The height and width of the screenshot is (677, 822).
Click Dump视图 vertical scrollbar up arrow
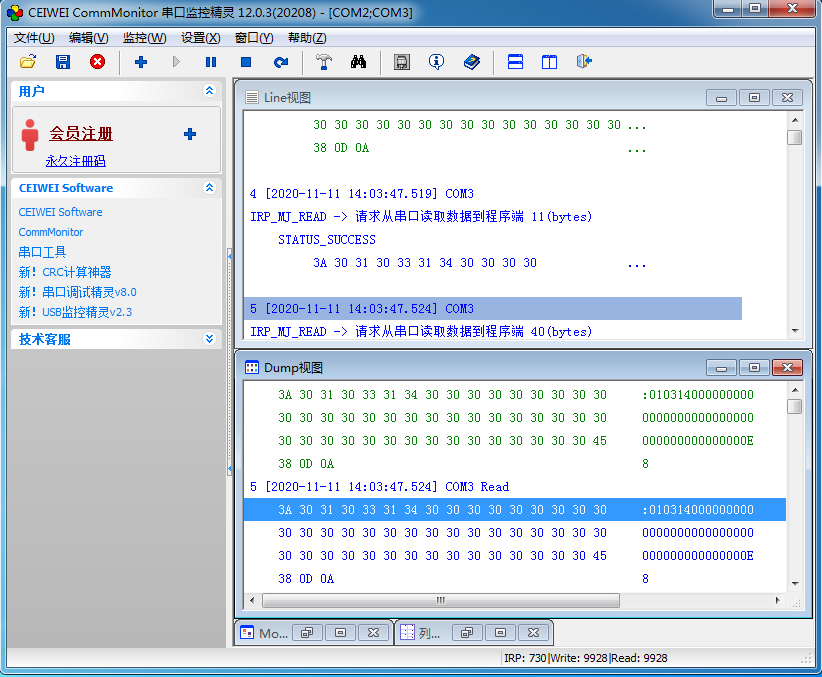pyautogui.click(x=795, y=390)
